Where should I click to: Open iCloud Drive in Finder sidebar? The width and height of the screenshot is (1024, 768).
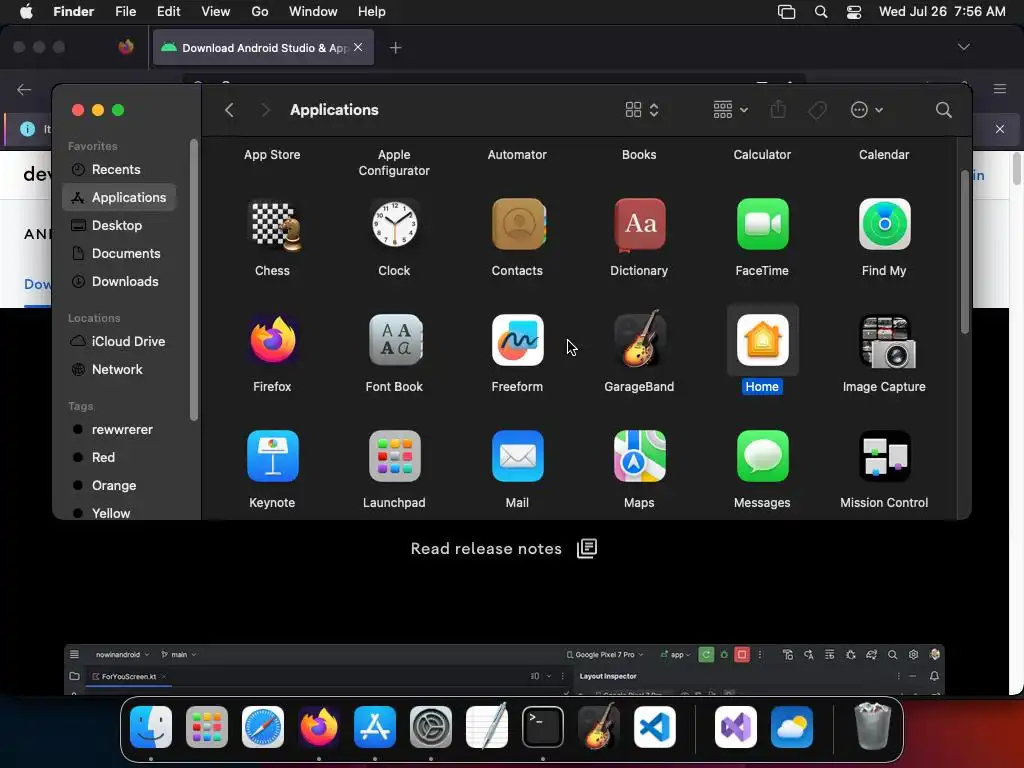pos(119,342)
